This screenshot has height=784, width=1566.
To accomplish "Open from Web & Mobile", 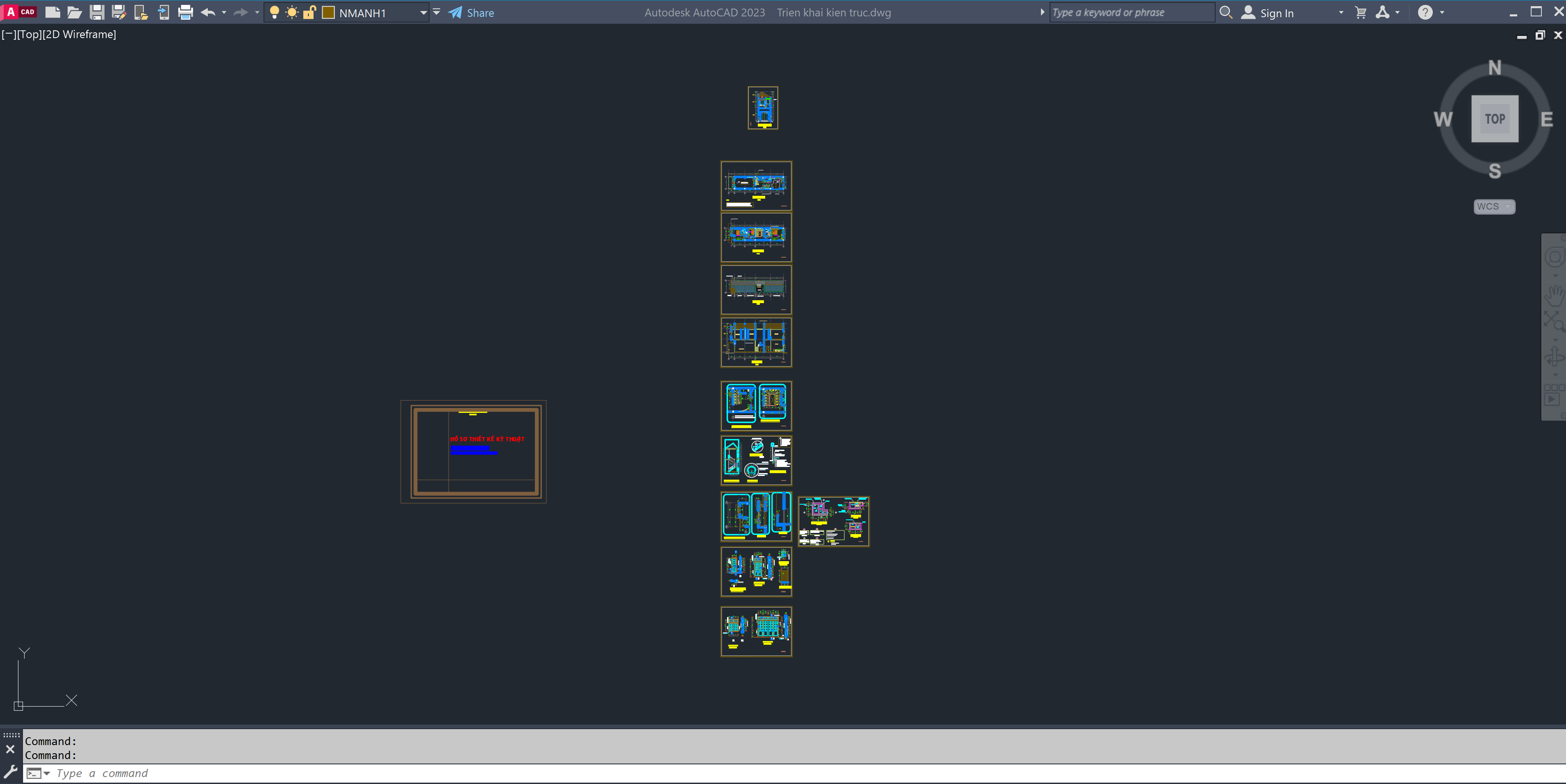I will click(141, 12).
